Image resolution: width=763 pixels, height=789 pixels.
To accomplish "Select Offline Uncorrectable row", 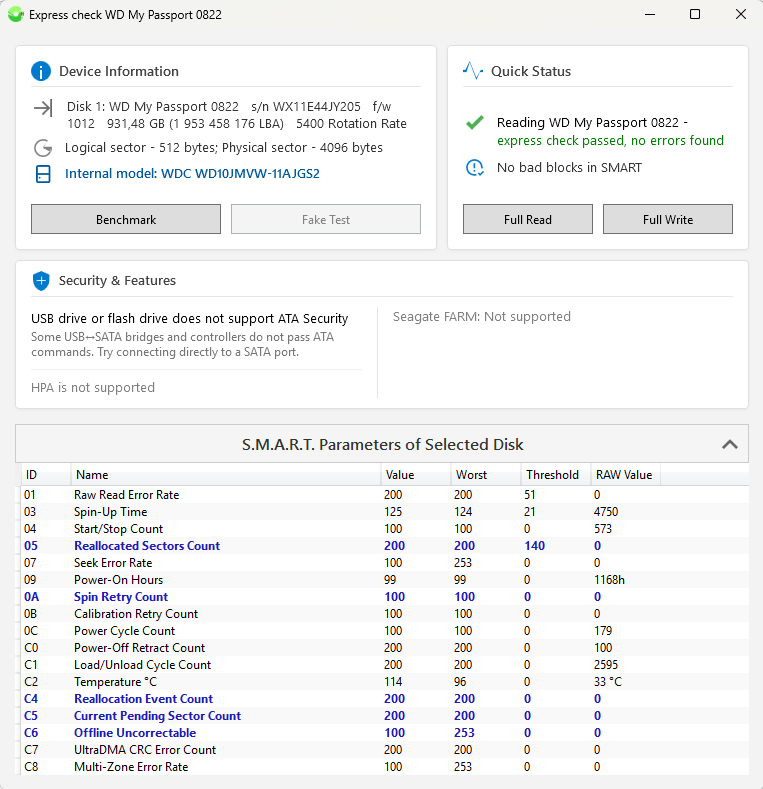I will (x=385, y=733).
